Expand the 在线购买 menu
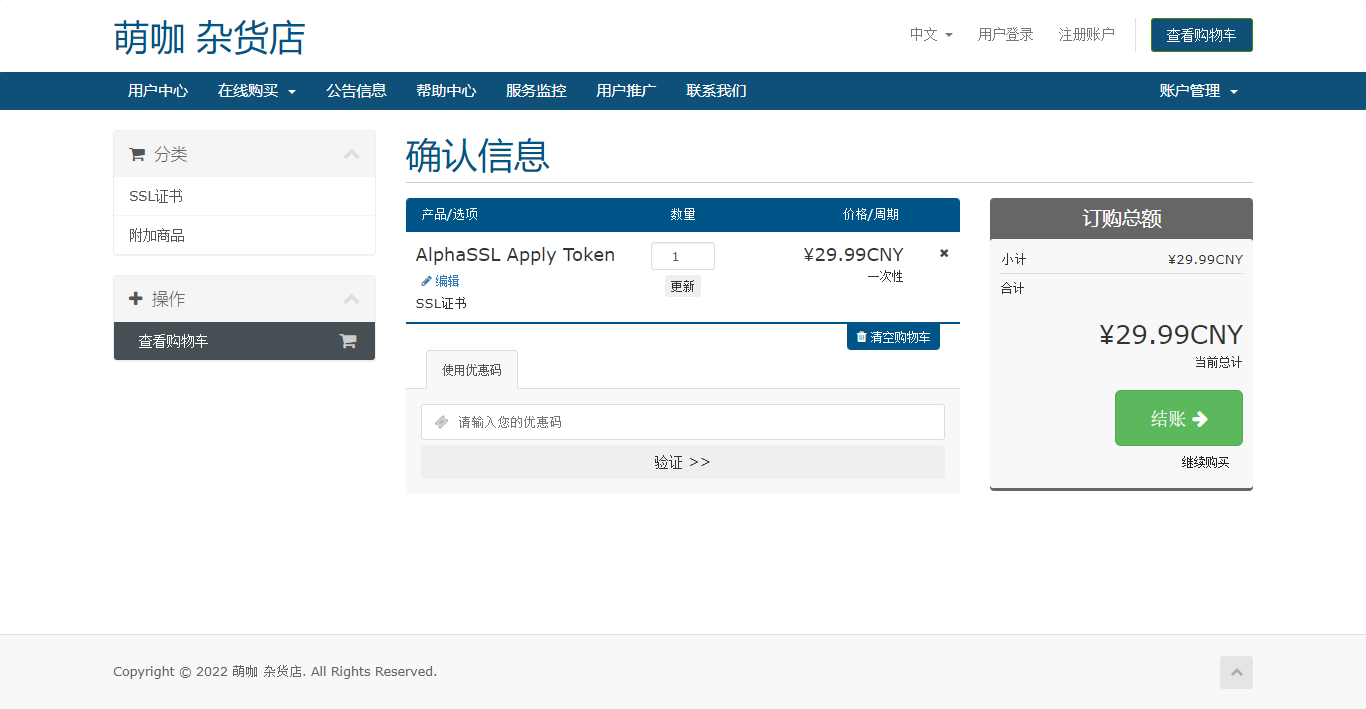Screen dimensions: 1366x709 tap(257, 91)
